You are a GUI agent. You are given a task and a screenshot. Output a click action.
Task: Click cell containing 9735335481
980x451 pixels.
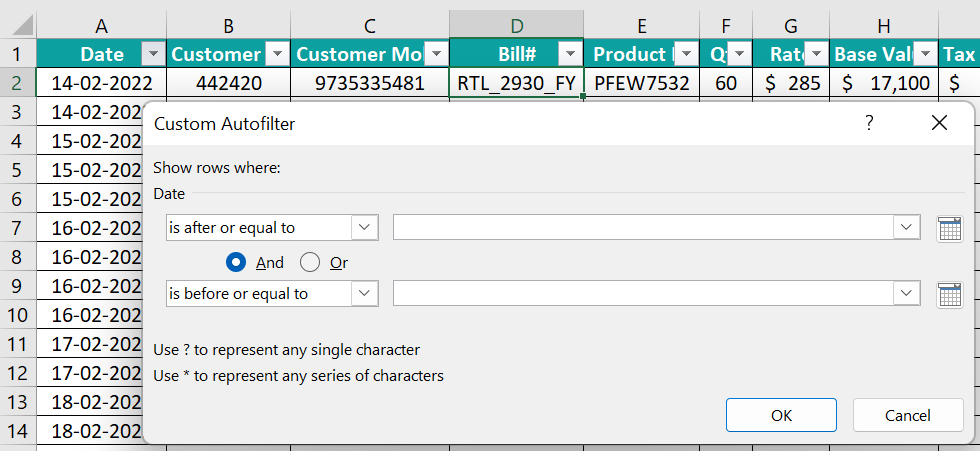370,83
